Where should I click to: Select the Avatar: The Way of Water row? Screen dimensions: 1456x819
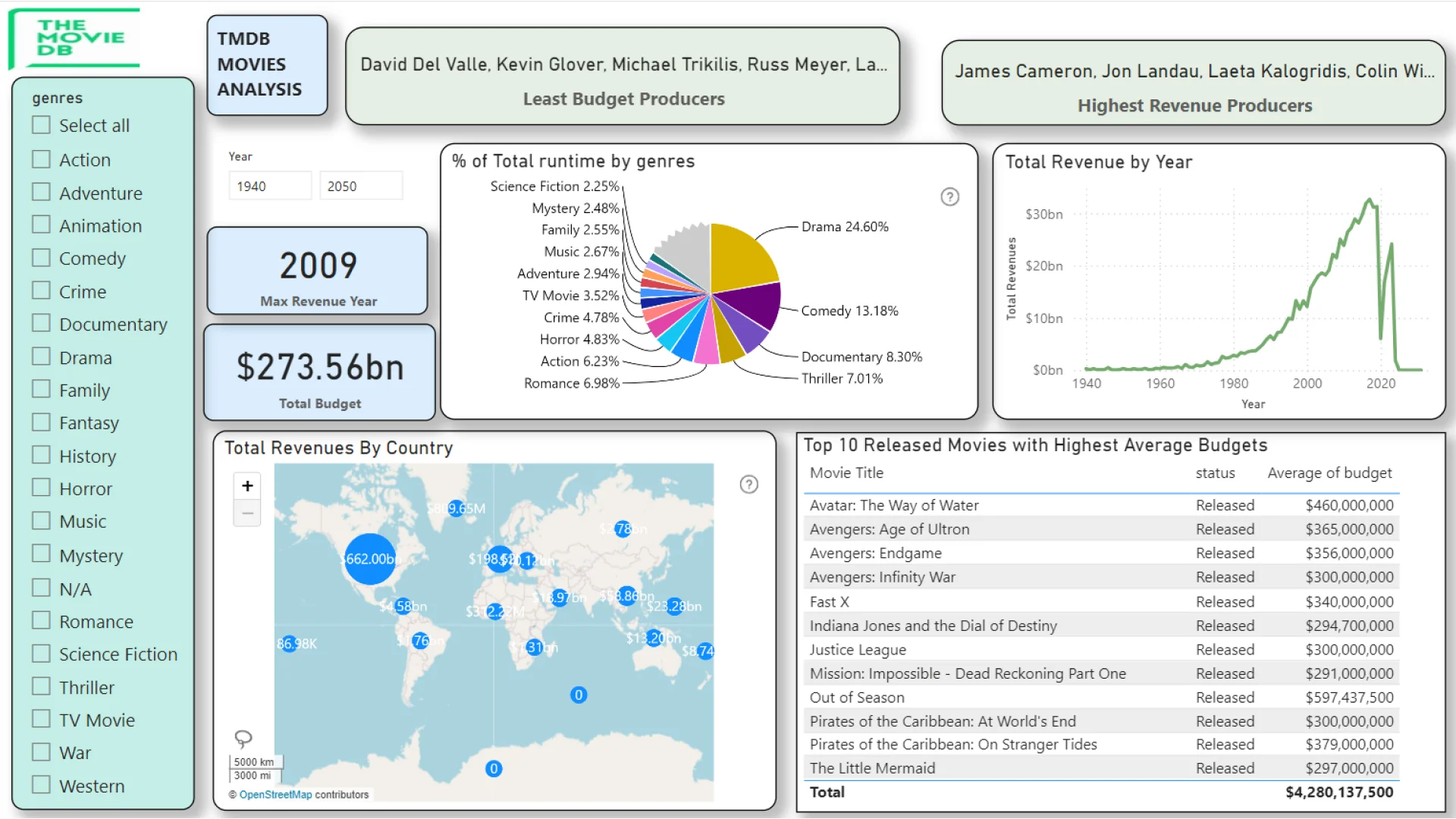[1101, 506]
